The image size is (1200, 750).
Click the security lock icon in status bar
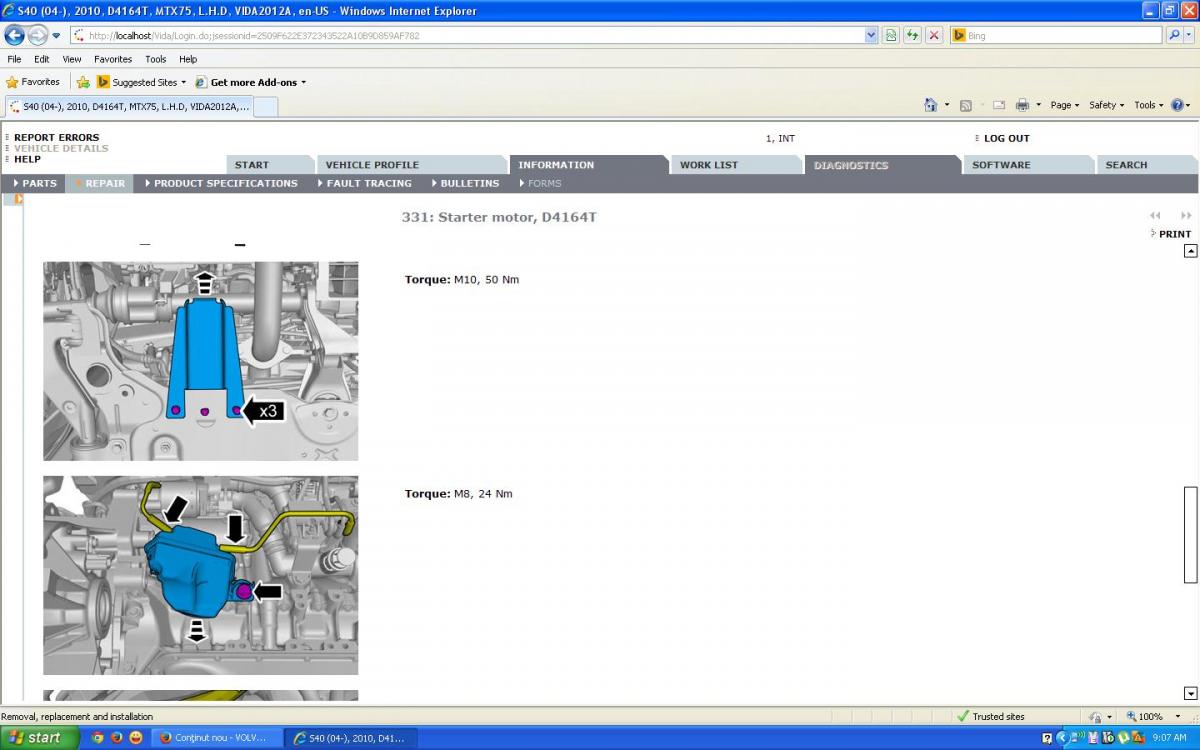click(x=1096, y=717)
